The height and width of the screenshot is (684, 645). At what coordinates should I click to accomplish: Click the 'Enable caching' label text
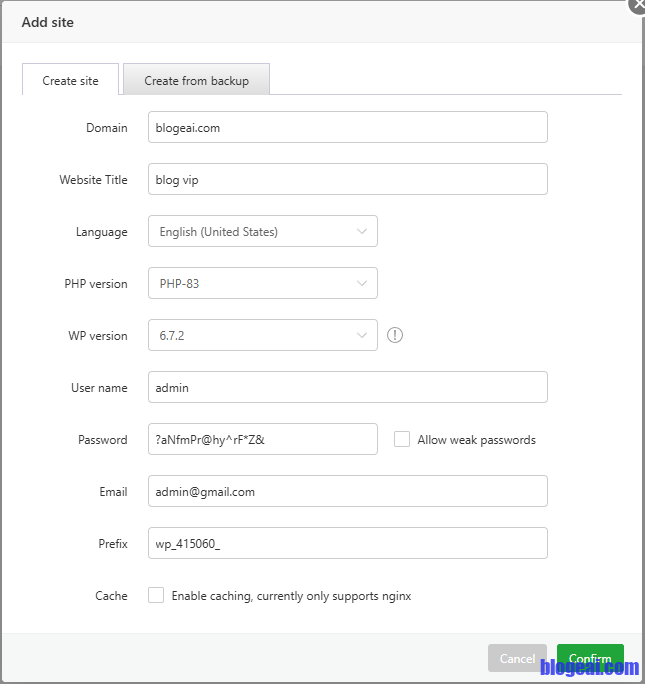pos(291,596)
